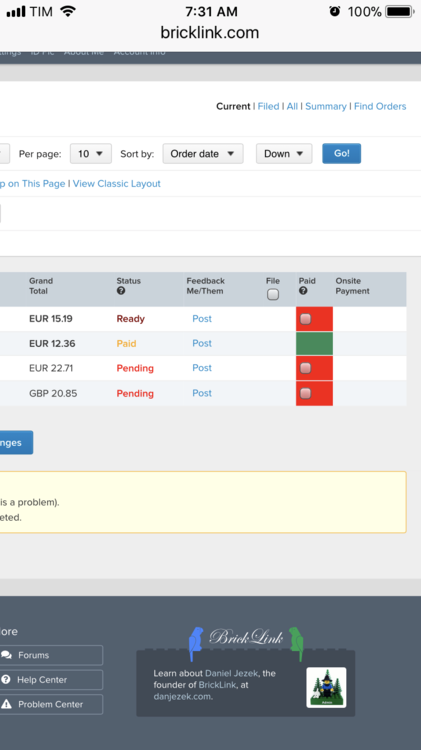The height and width of the screenshot is (750, 421).
Task: Open View Classic Layout link
Action: pyautogui.click(x=117, y=184)
